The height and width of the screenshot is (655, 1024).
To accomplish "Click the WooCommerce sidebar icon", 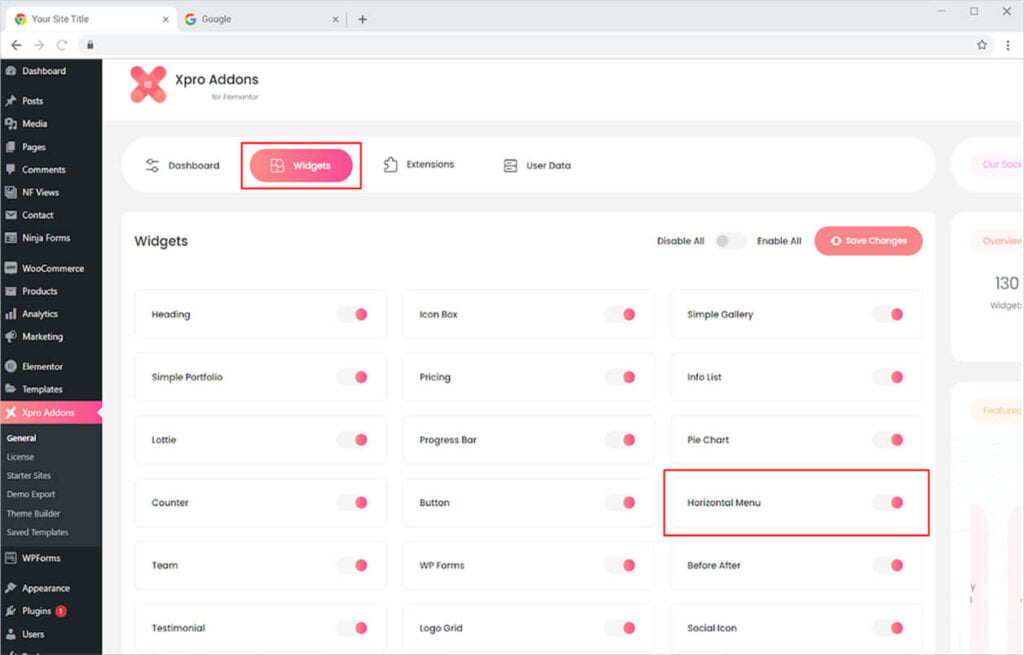I will pyautogui.click(x=11, y=268).
